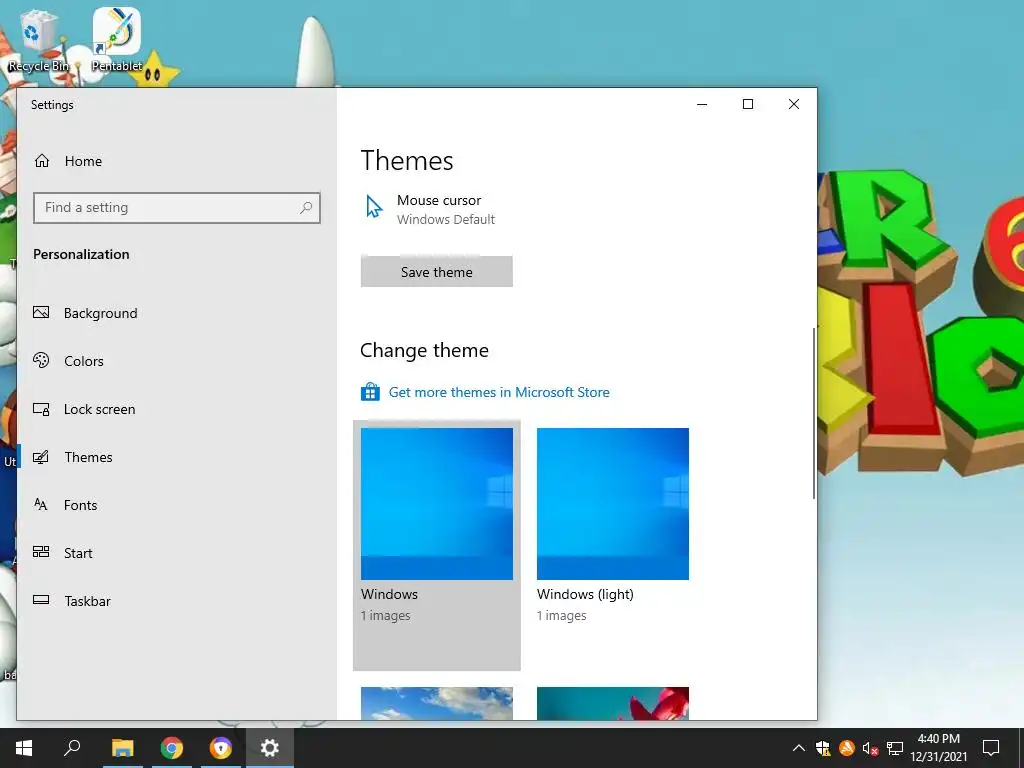Click the Home house icon

tap(42, 161)
